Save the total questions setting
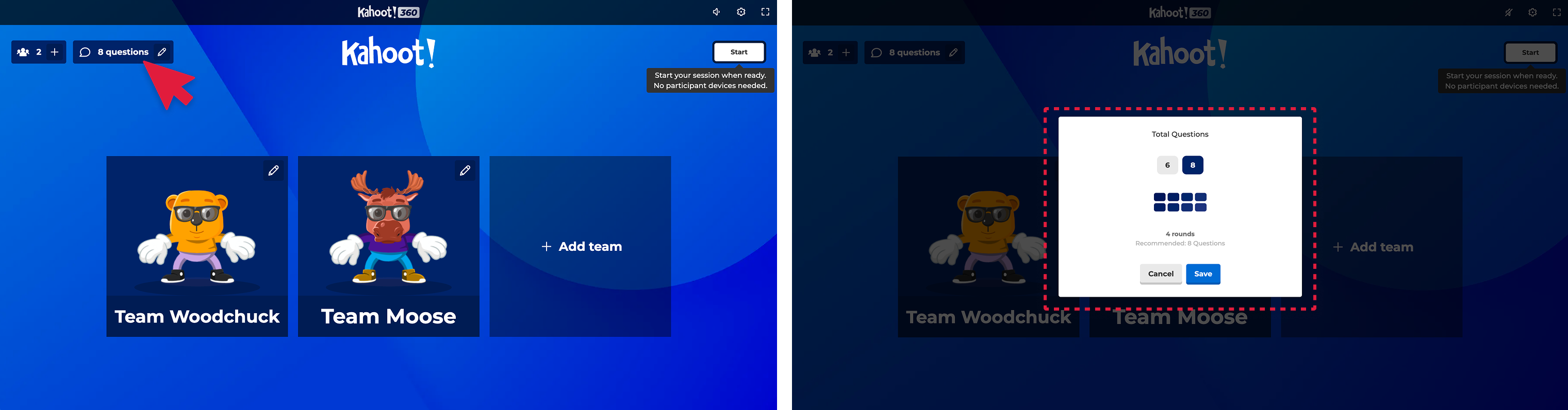Viewport: 1568px width, 410px height. pos(1203,274)
